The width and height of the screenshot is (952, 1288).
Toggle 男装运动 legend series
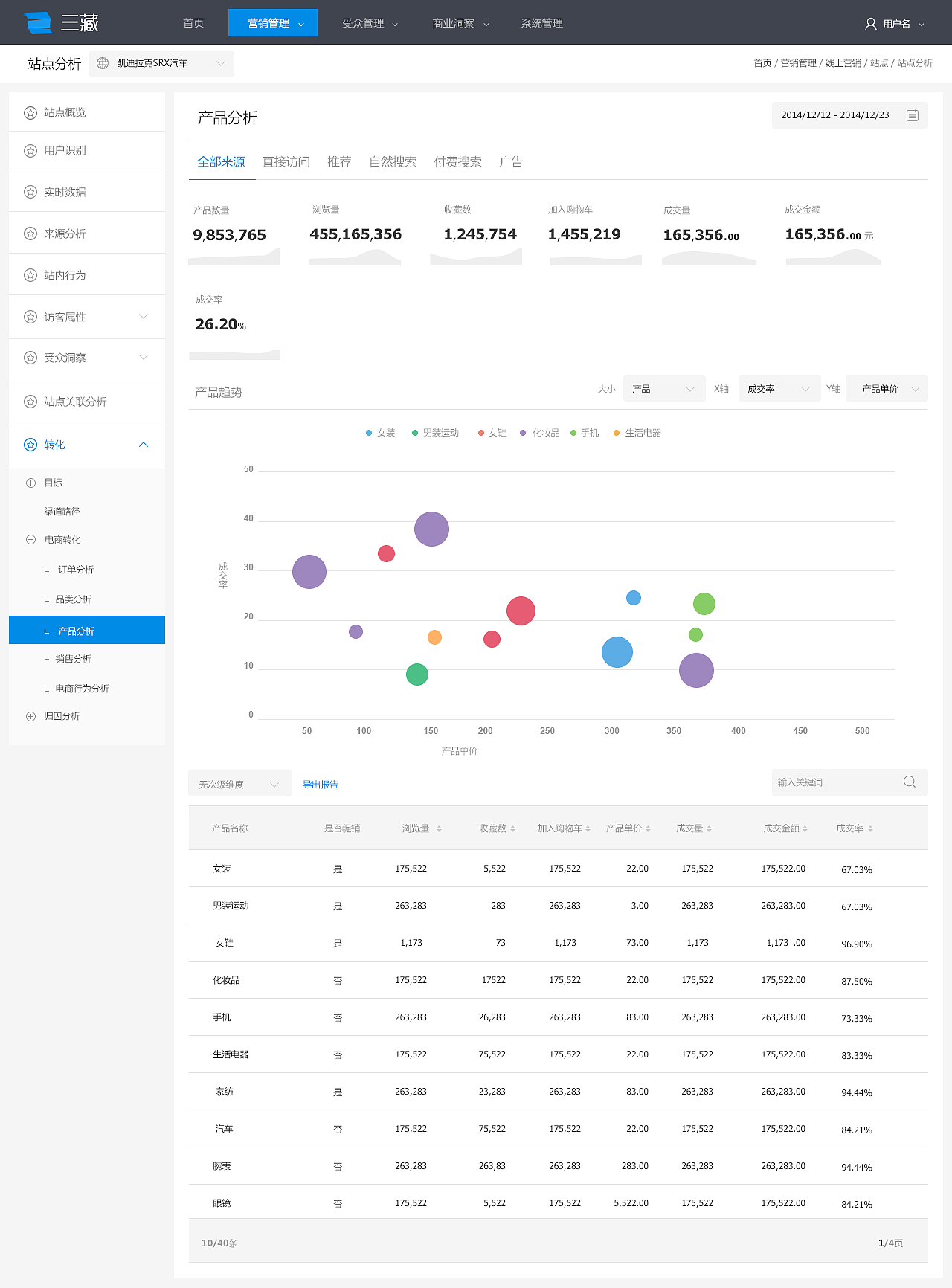tap(435, 433)
